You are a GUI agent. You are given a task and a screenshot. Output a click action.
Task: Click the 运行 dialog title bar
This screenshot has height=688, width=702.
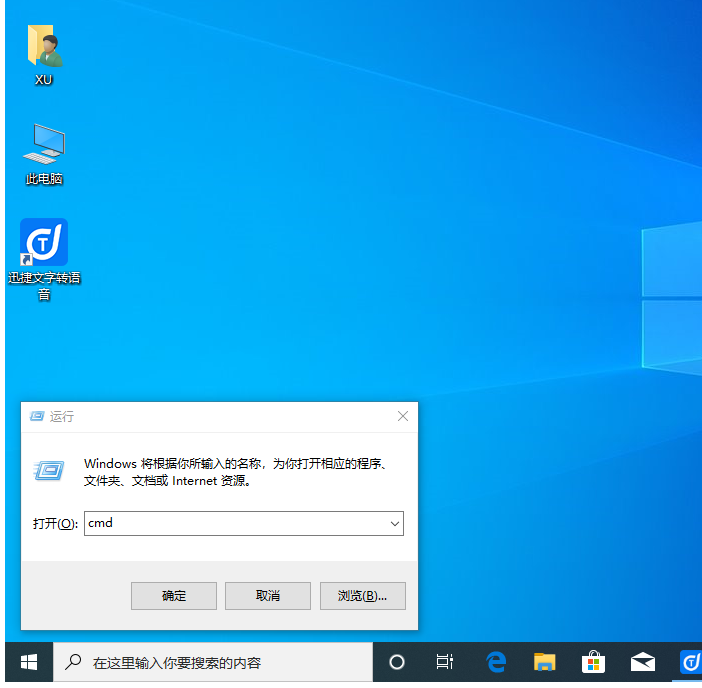pos(220,416)
